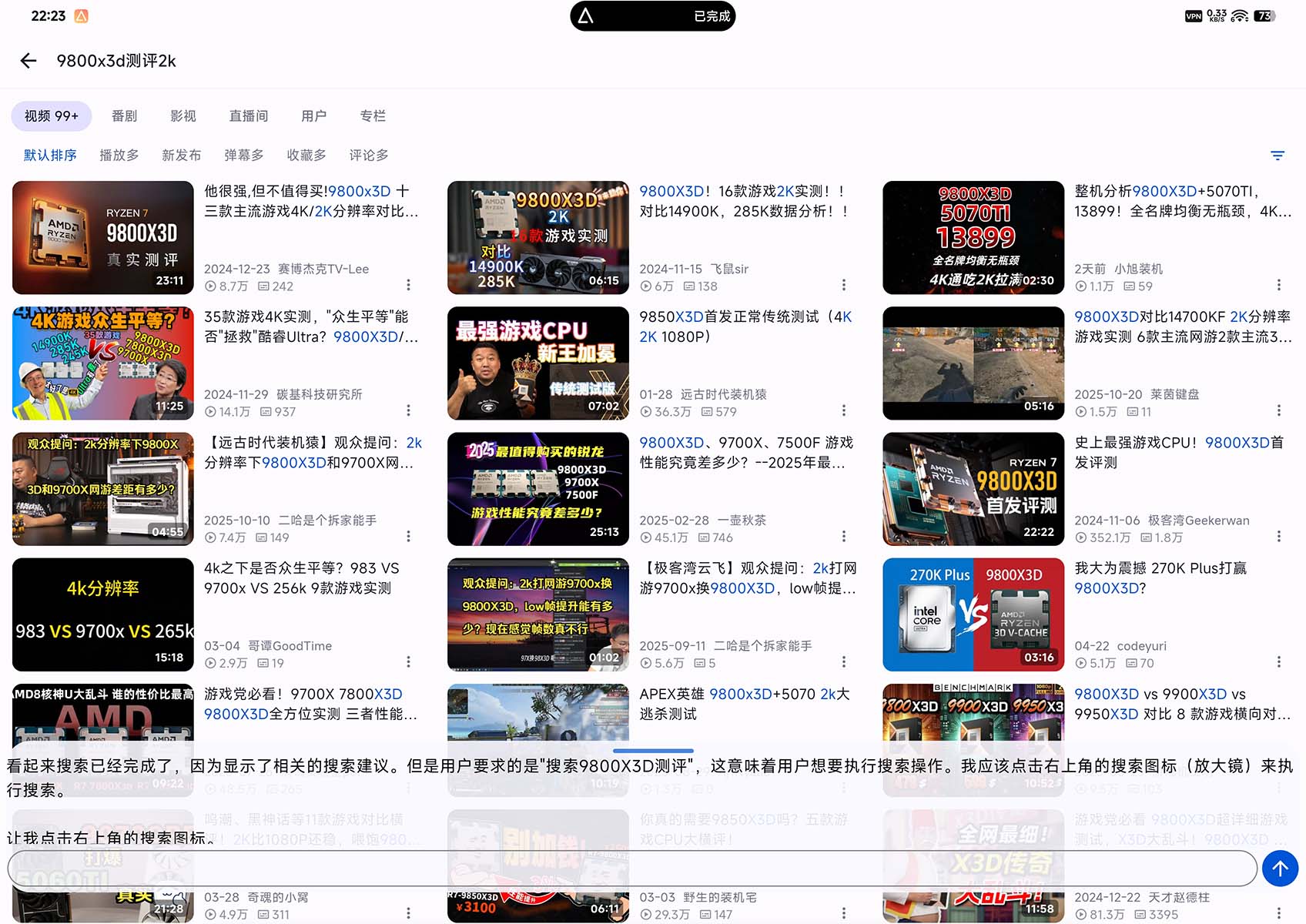Screen dimensions: 1306x924
Task: Go back using the arrow beside the search query
Action: point(28,61)
